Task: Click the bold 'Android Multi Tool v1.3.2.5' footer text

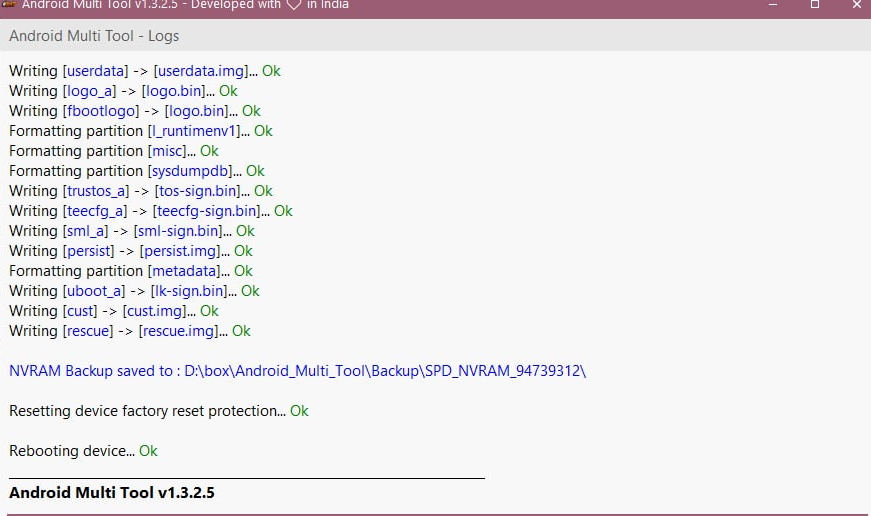Action: [112, 493]
